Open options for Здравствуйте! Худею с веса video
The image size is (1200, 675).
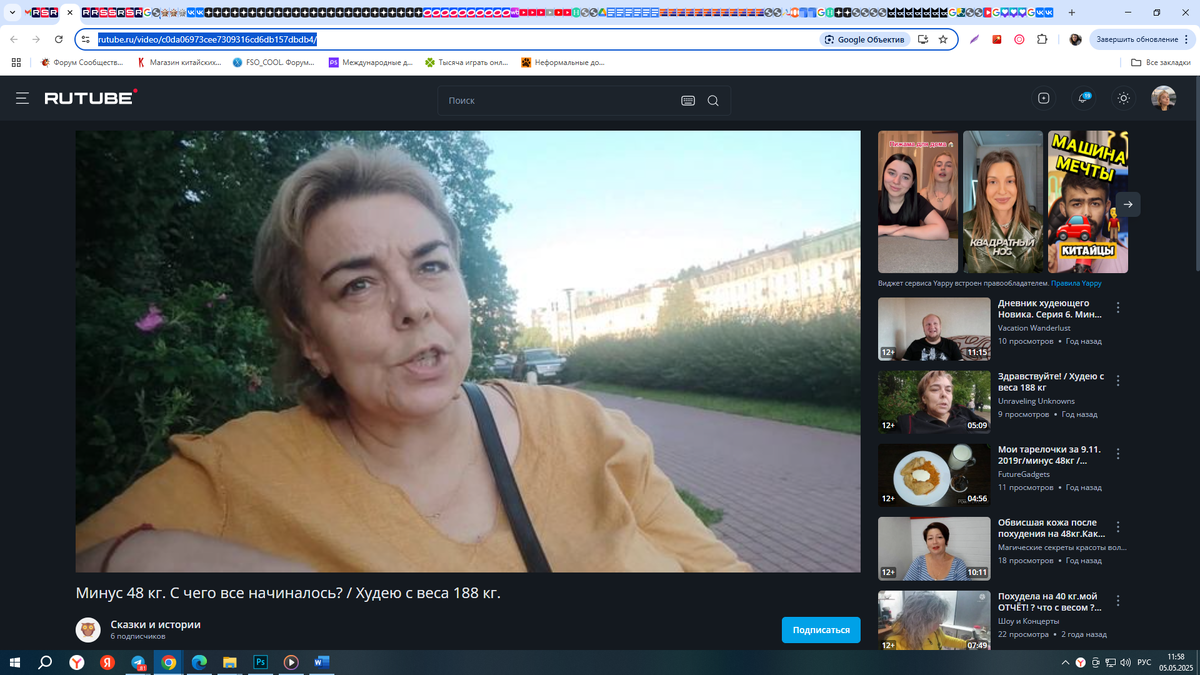coord(1118,381)
